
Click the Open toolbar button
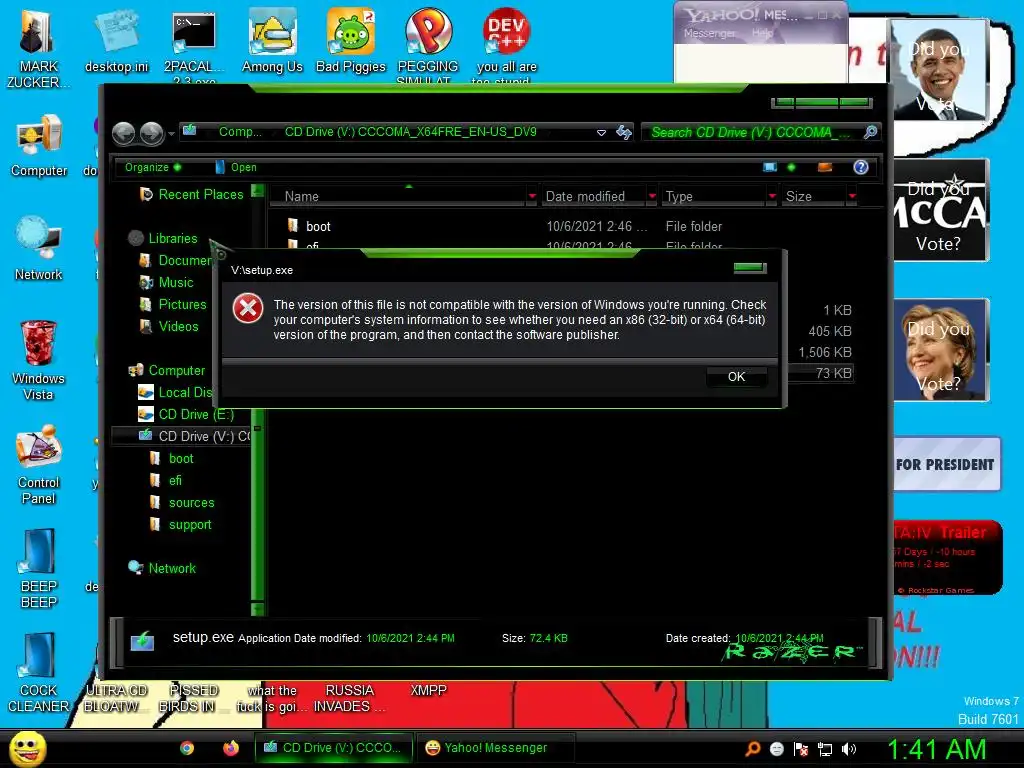(x=236, y=167)
